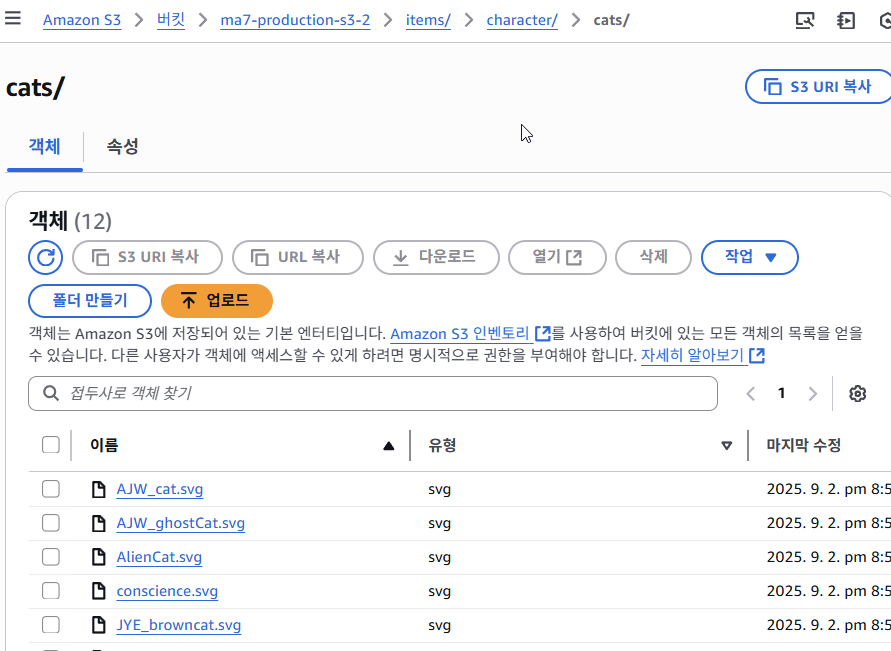Select the AJW_cat.svg checkbox
Screen dimensions: 891x651
pos(51,489)
